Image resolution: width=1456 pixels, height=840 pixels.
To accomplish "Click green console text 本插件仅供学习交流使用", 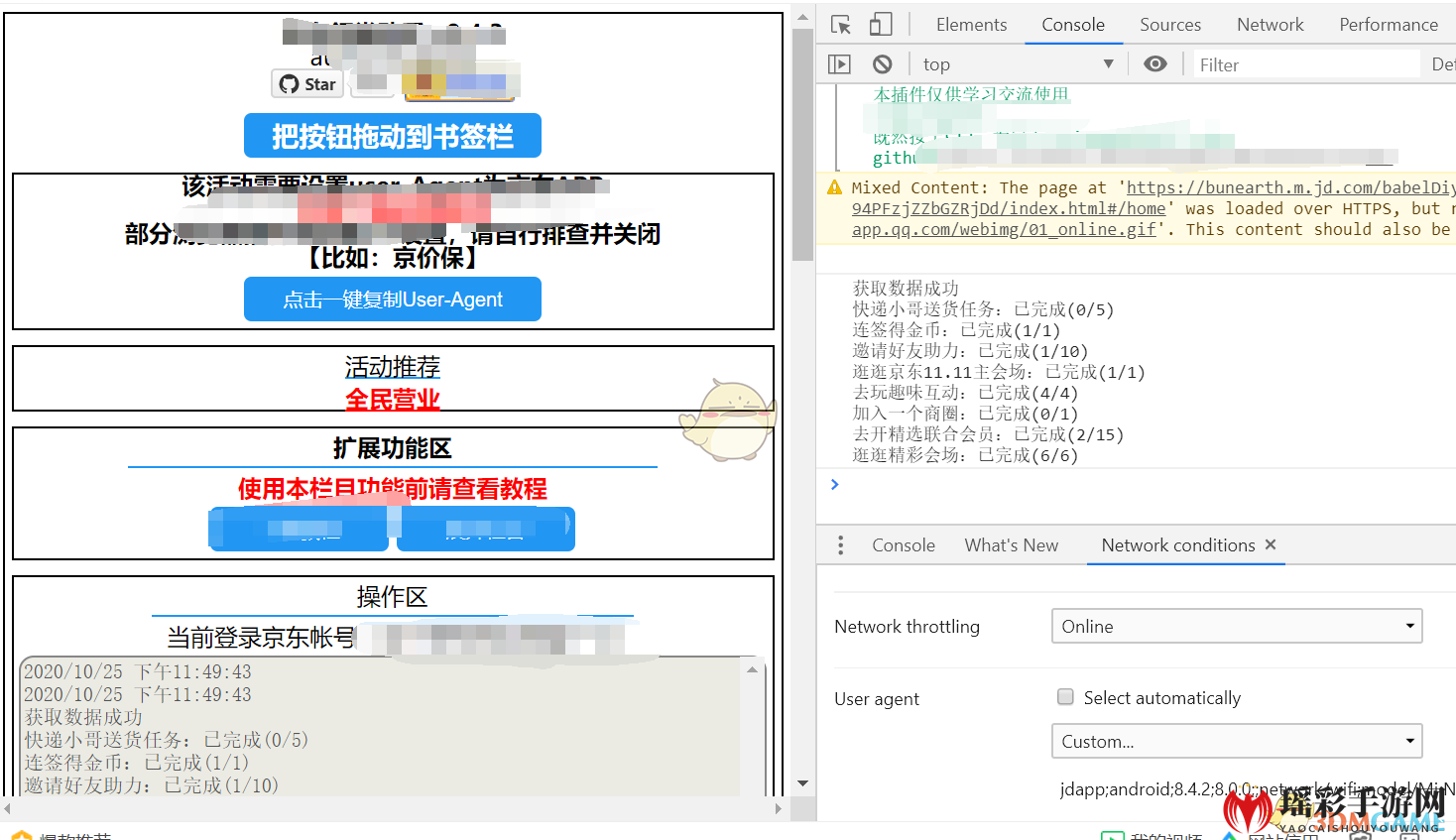I will [971, 94].
